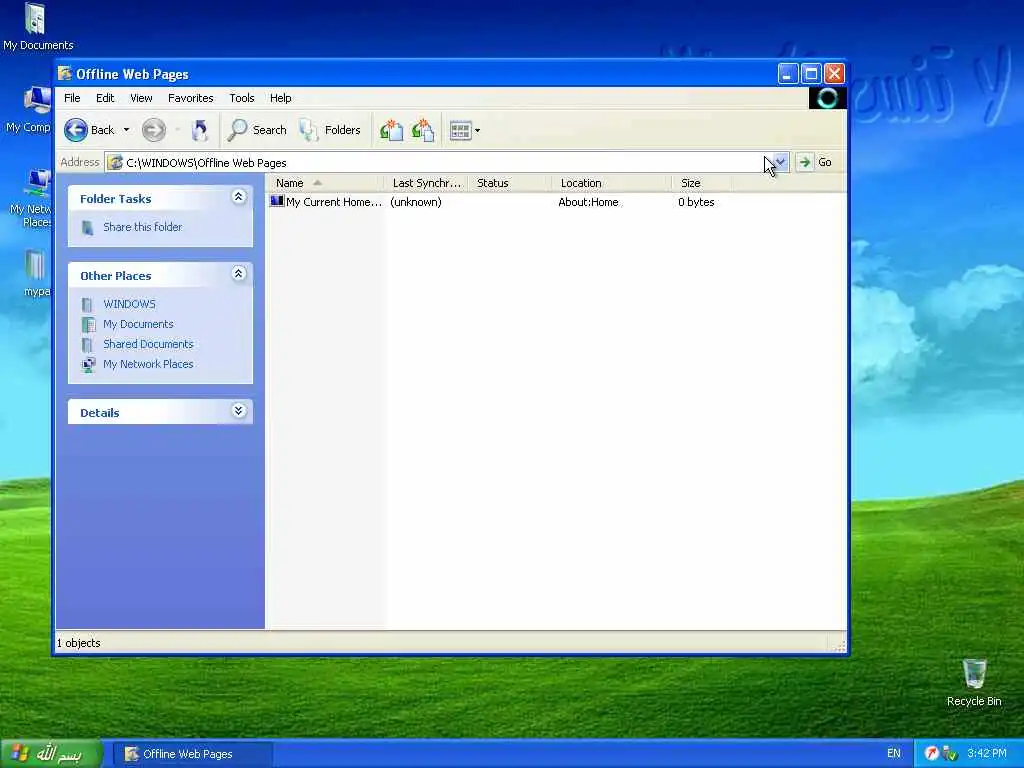
Task: Sort the list by Name column
Action: click(x=325, y=183)
